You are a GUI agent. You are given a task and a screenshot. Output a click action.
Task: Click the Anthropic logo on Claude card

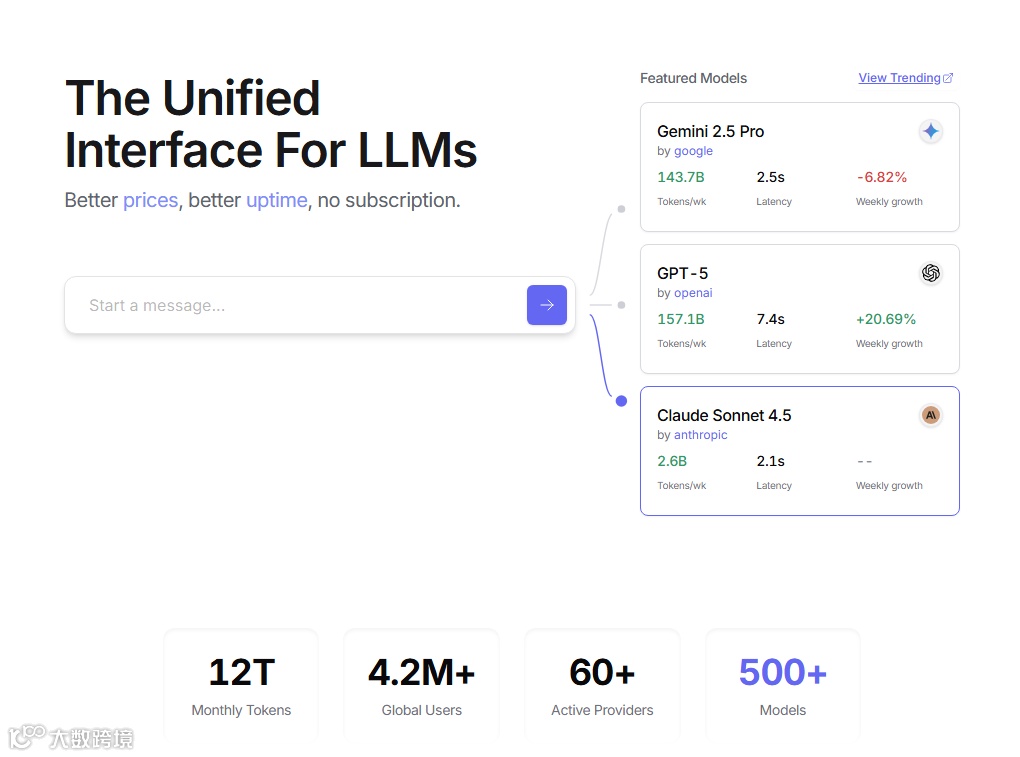[931, 415]
